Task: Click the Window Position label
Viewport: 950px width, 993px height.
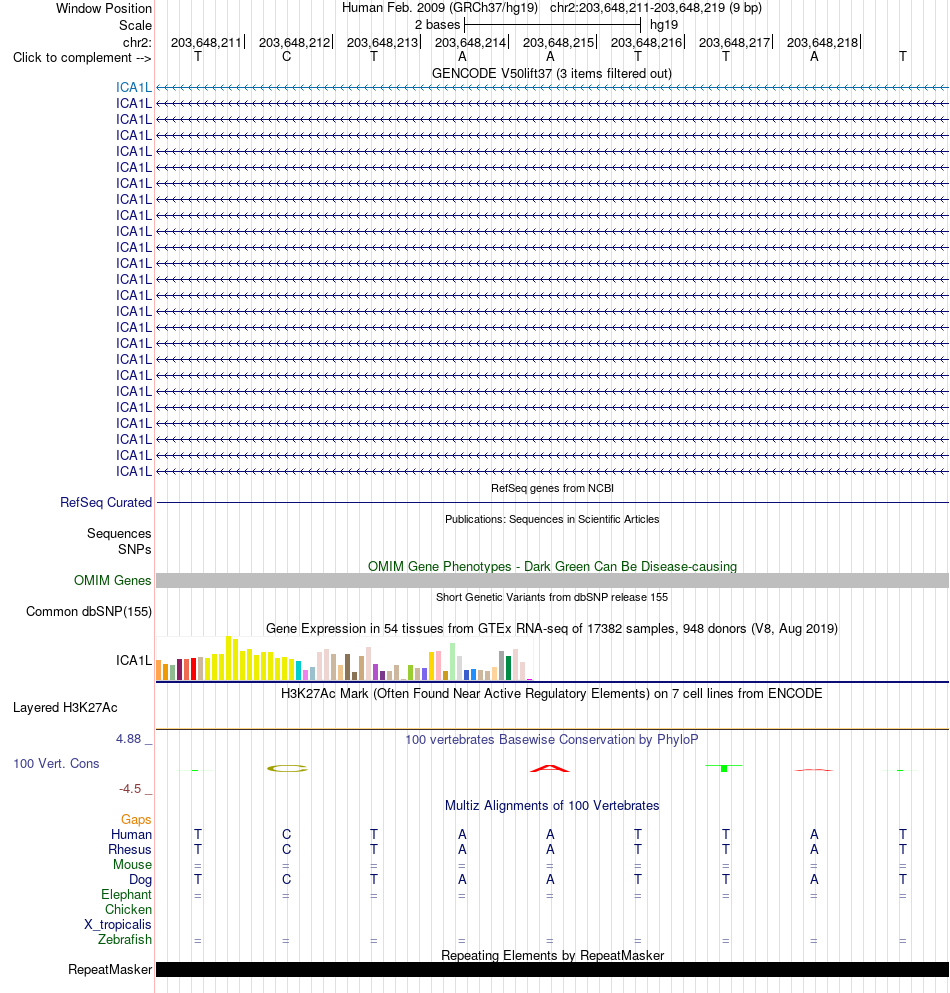Action: click(104, 8)
